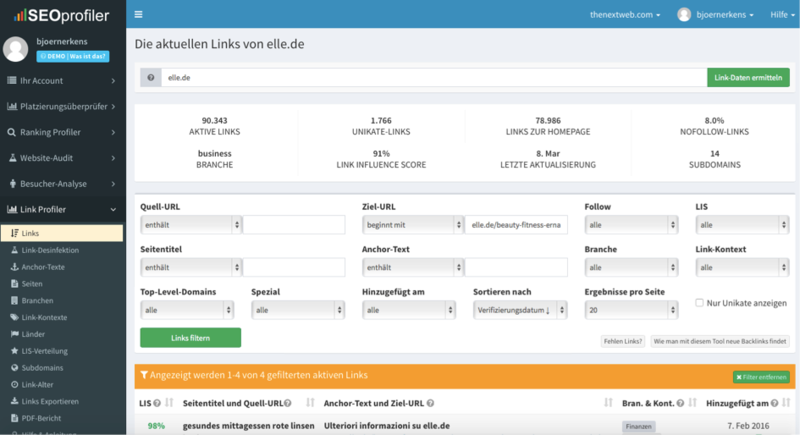Sort by the LIS column arrows
This screenshot has width=800, height=435.
(x=169, y=403)
